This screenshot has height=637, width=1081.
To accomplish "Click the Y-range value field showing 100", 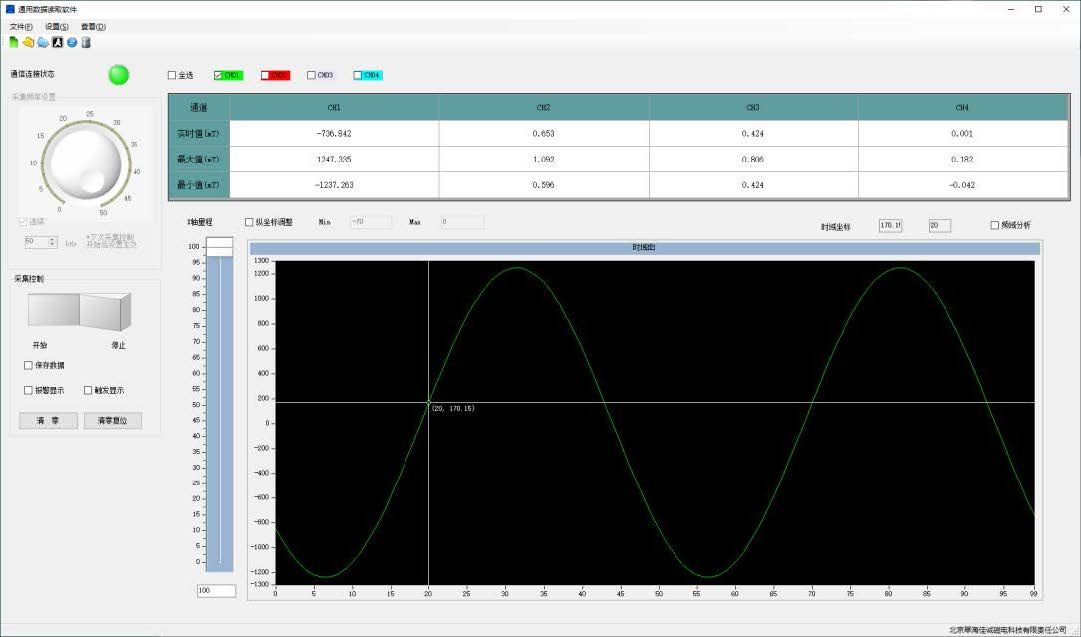I will click(216, 591).
